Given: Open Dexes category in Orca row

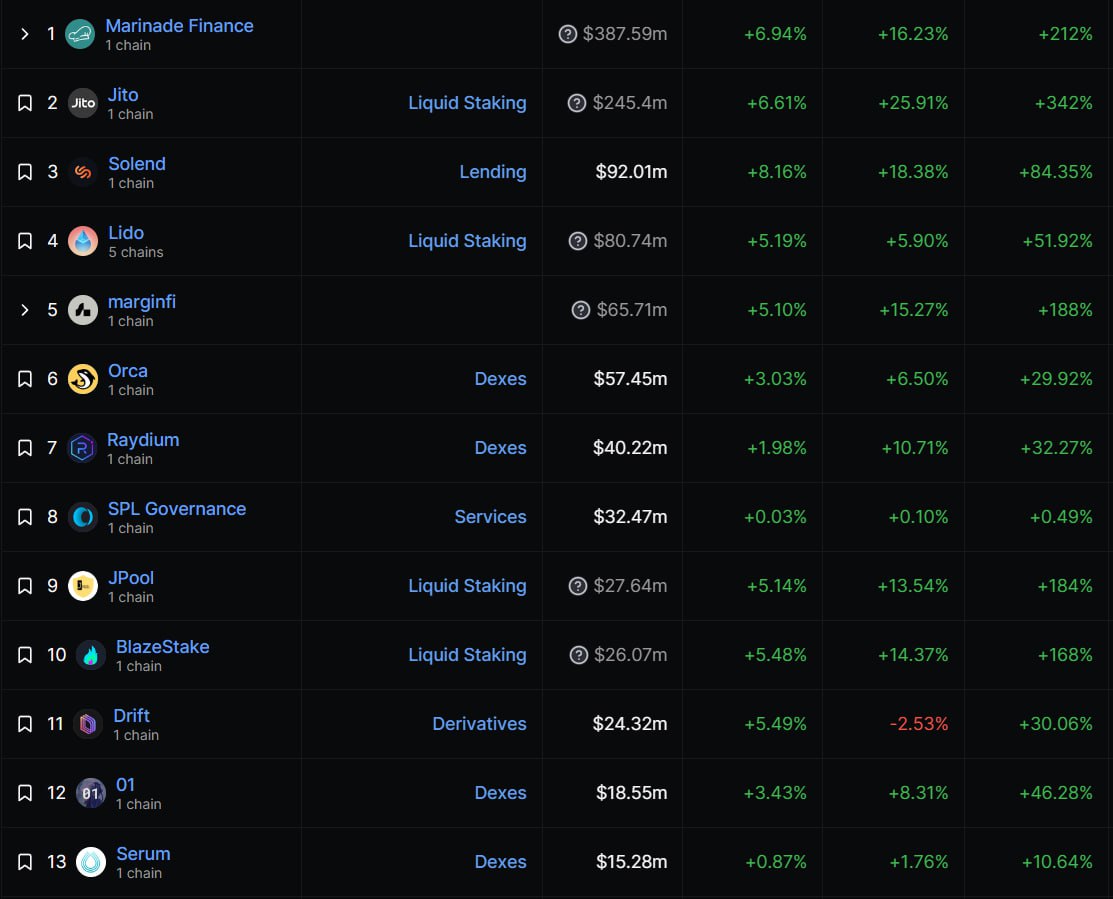Looking at the screenshot, I should (500, 379).
